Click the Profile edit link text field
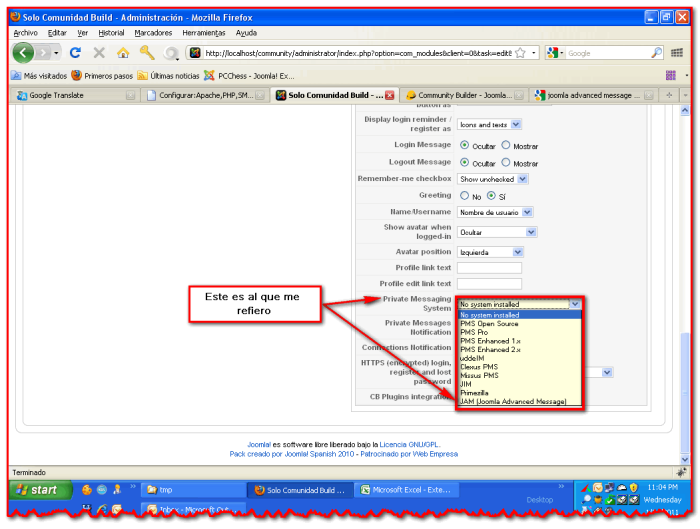 (489, 284)
